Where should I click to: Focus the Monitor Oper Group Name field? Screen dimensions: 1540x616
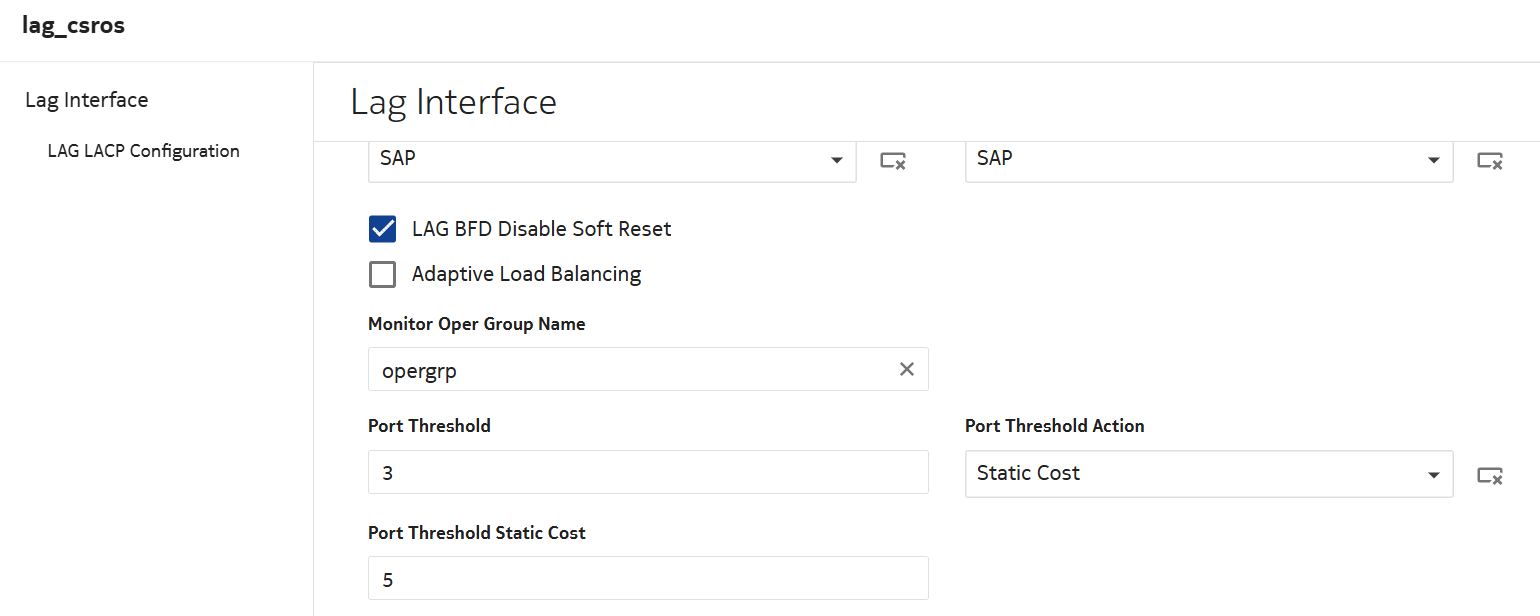click(630, 370)
